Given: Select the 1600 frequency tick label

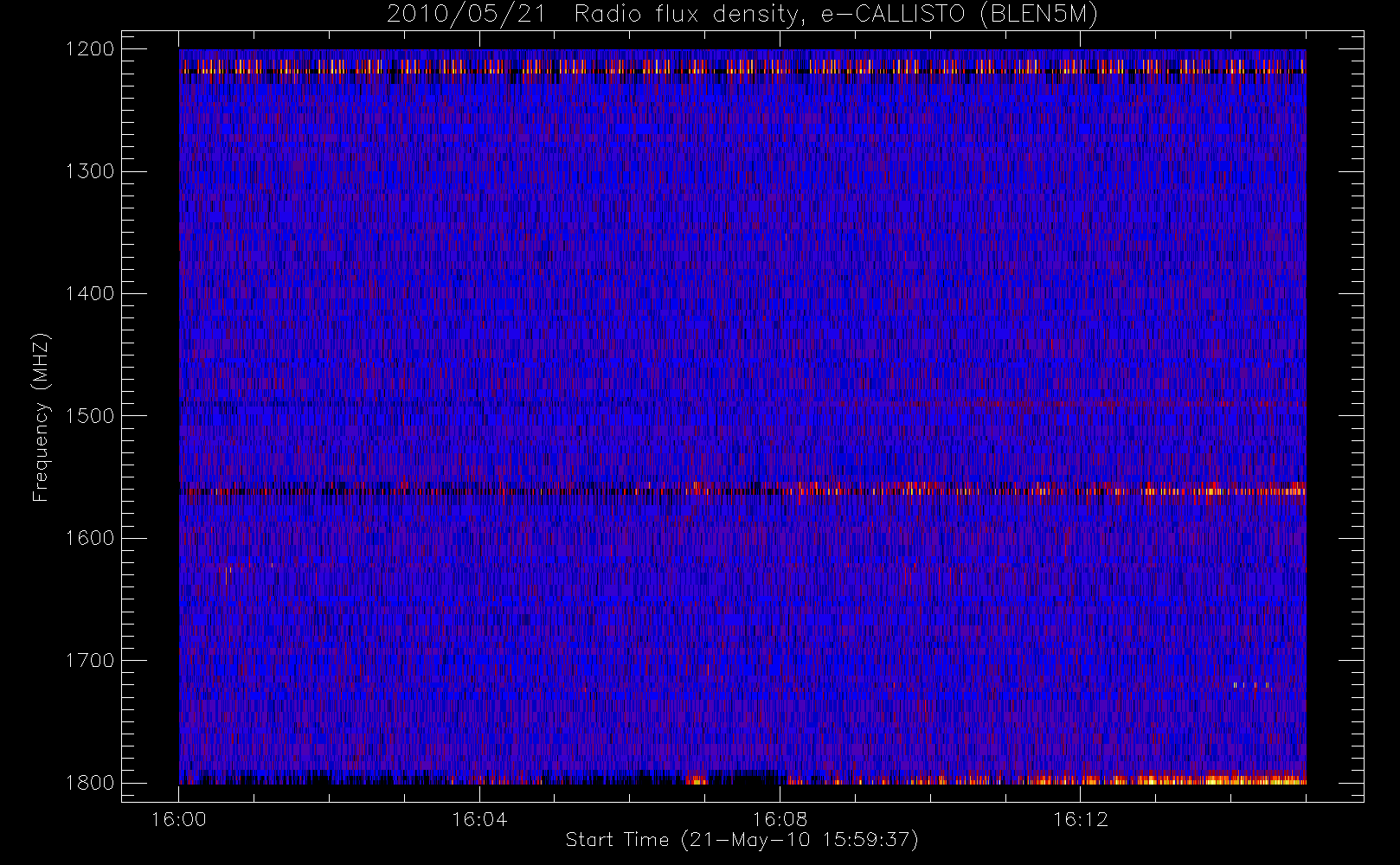Looking at the screenshot, I should [x=90, y=538].
